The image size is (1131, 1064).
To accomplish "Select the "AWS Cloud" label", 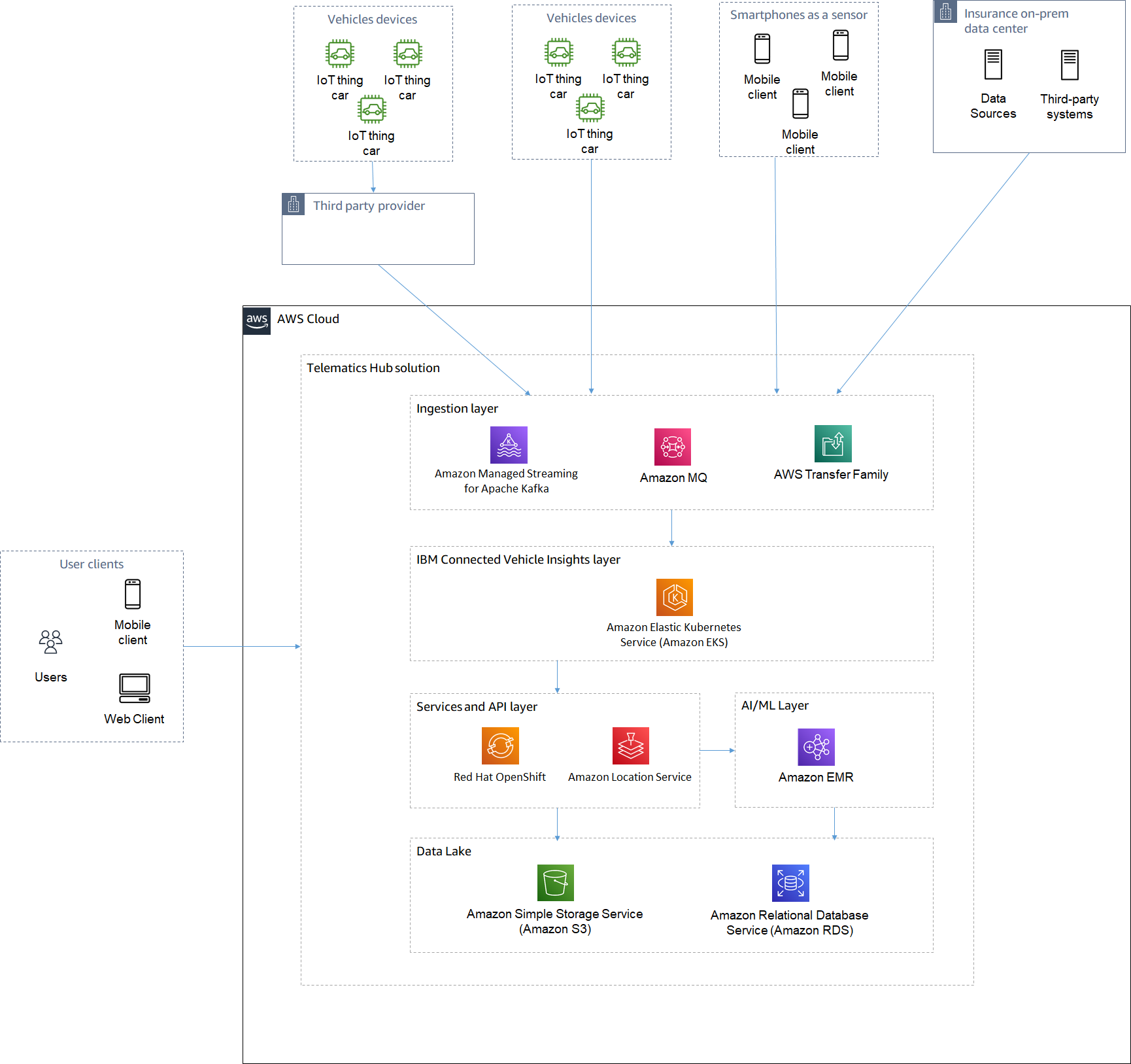I will [308, 319].
